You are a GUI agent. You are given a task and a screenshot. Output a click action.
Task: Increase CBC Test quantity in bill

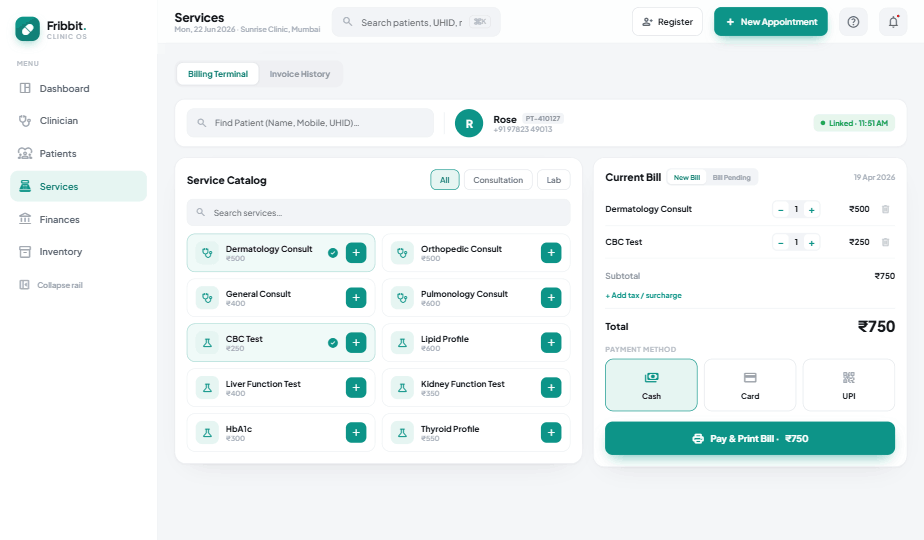[811, 242]
